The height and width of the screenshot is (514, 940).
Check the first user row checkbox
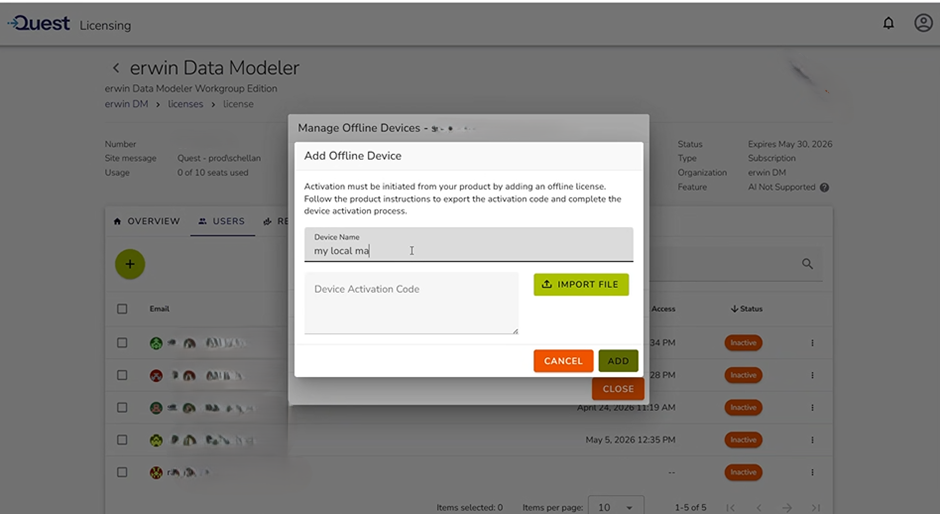(122, 343)
